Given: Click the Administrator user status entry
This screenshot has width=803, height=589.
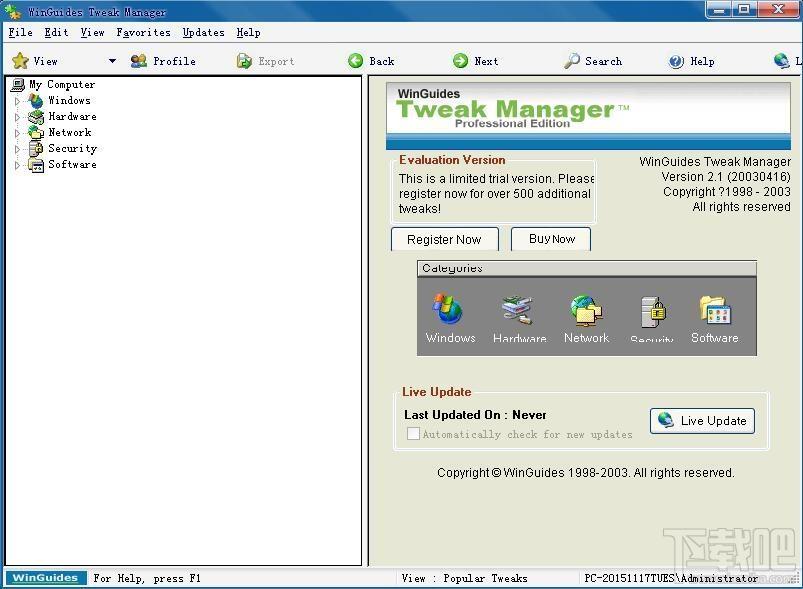Looking at the screenshot, I should (x=671, y=578).
